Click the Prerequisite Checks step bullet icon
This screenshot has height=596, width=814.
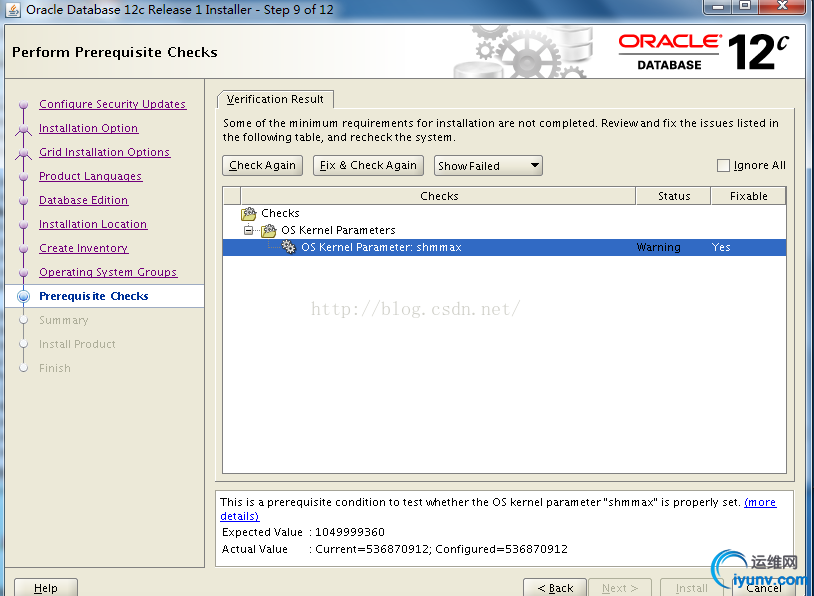[23, 296]
